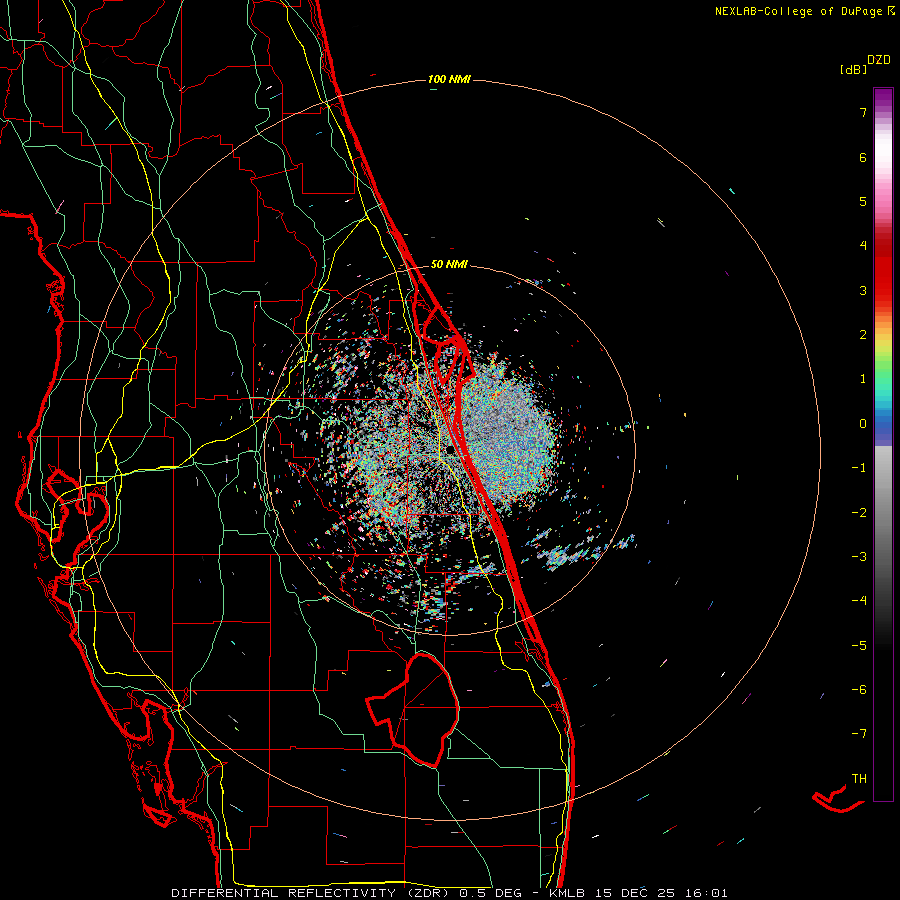The image size is (900, 900).
Task: Click the colorbar value "-4"
Action: pyautogui.click(x=859, y=601)
